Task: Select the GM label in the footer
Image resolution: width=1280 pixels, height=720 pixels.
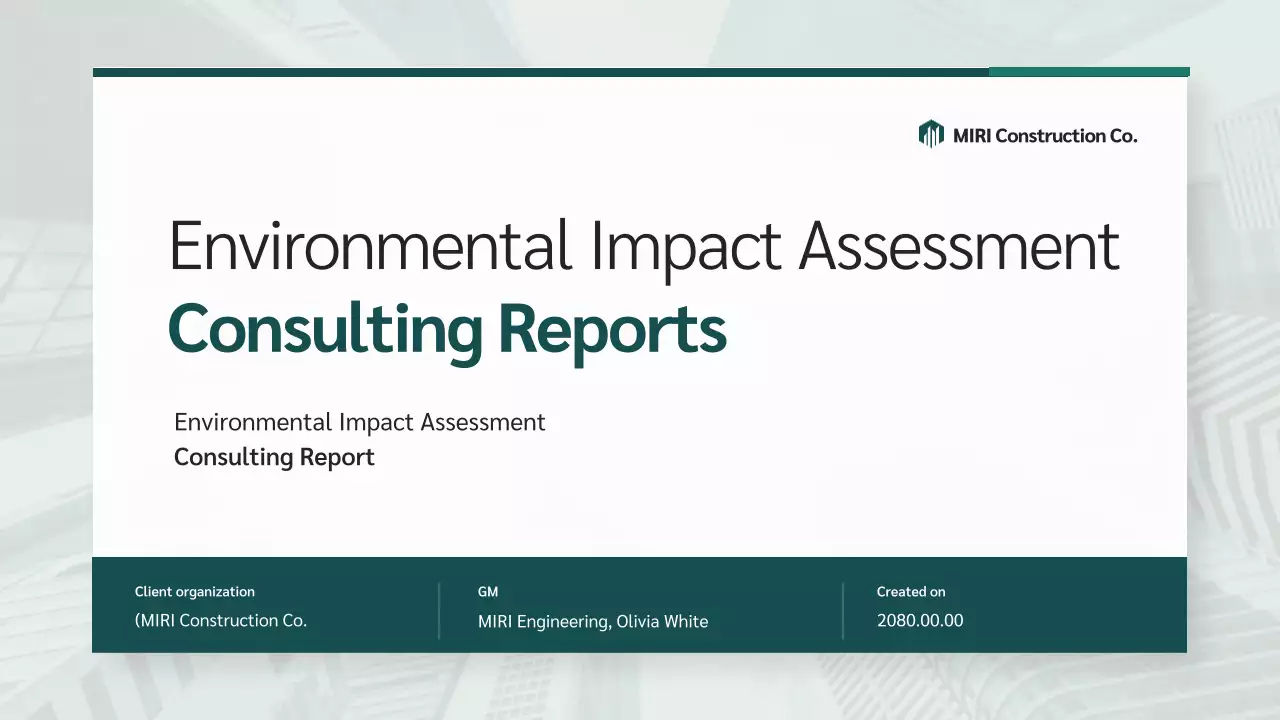Action: 487,591
